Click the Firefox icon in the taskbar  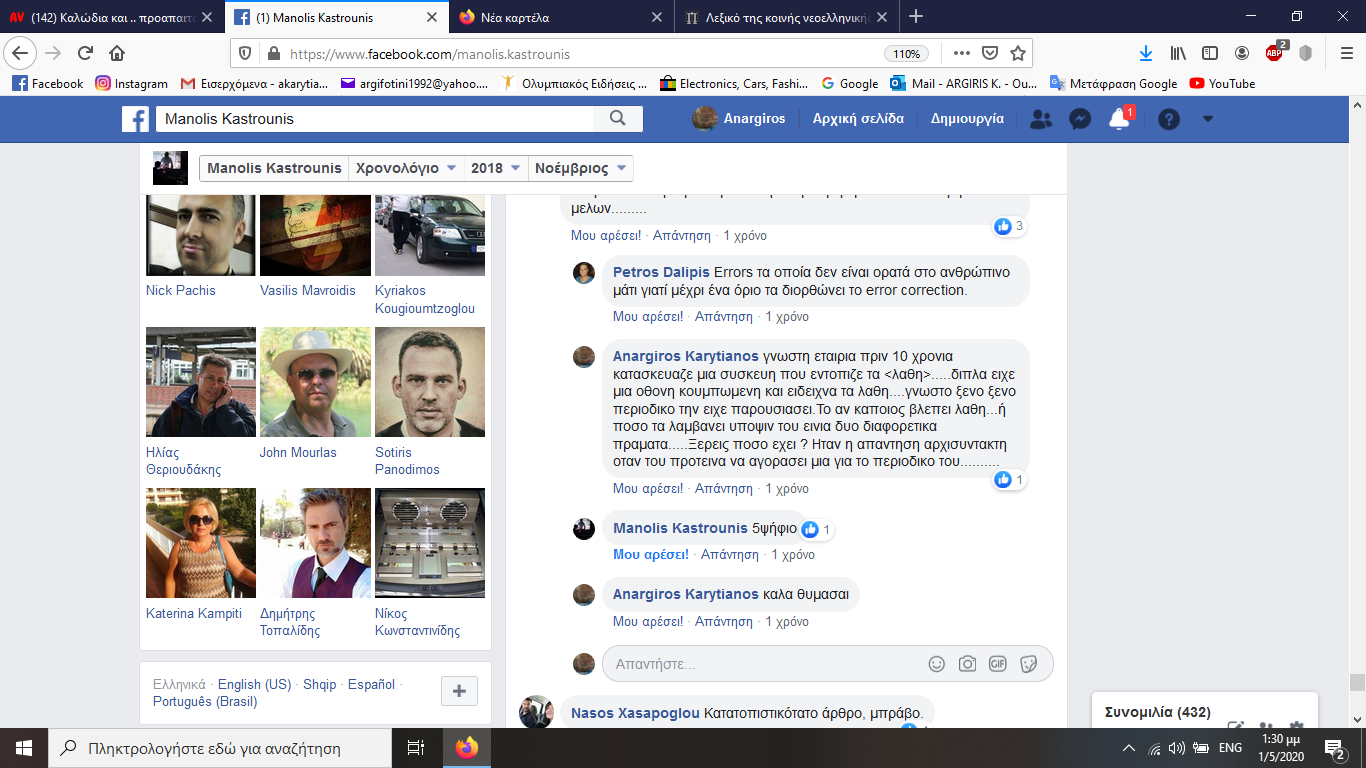466,748
